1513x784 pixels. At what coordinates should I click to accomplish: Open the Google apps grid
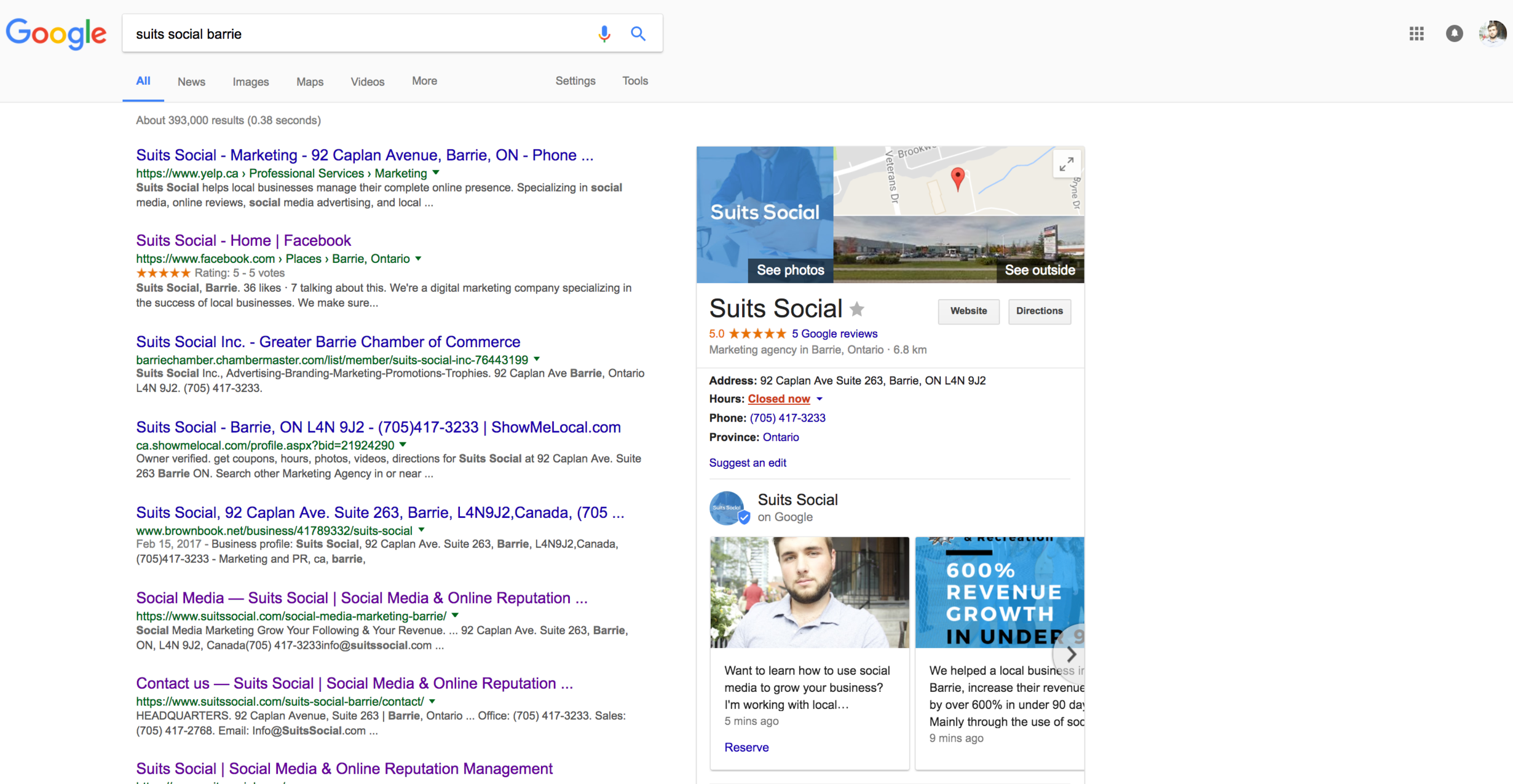[1416, 34]
